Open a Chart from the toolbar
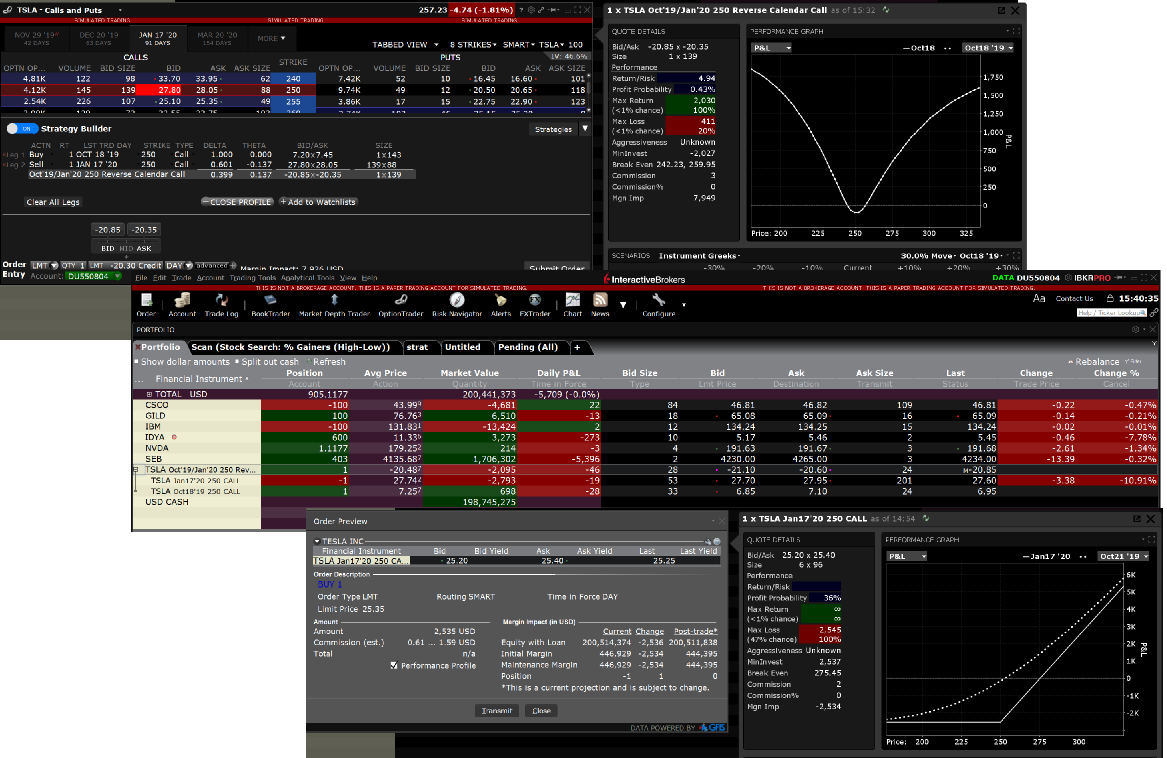Viewport: 1167px width, 758px height. (x=572, y=304)
